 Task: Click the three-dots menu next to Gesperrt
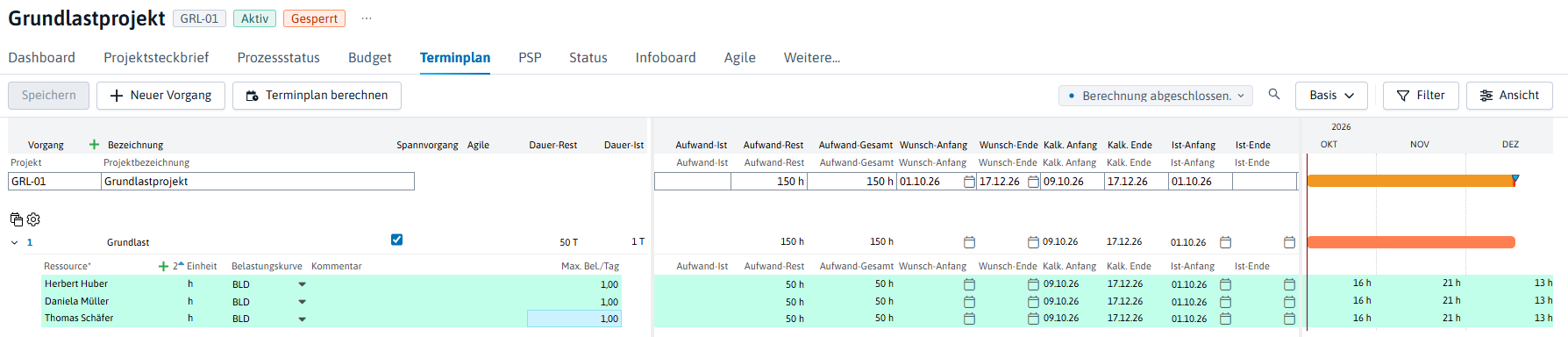click(367, 18)
